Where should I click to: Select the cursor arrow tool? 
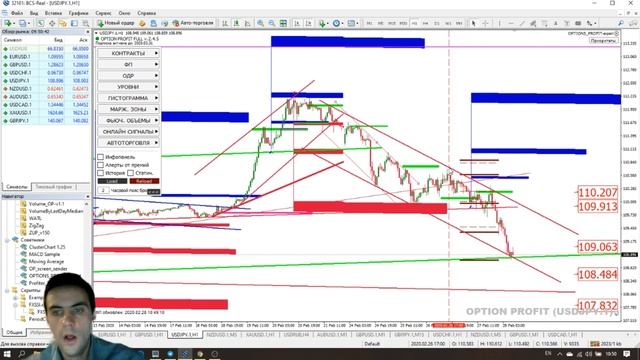pyautogui.click(x=473, y=23)
